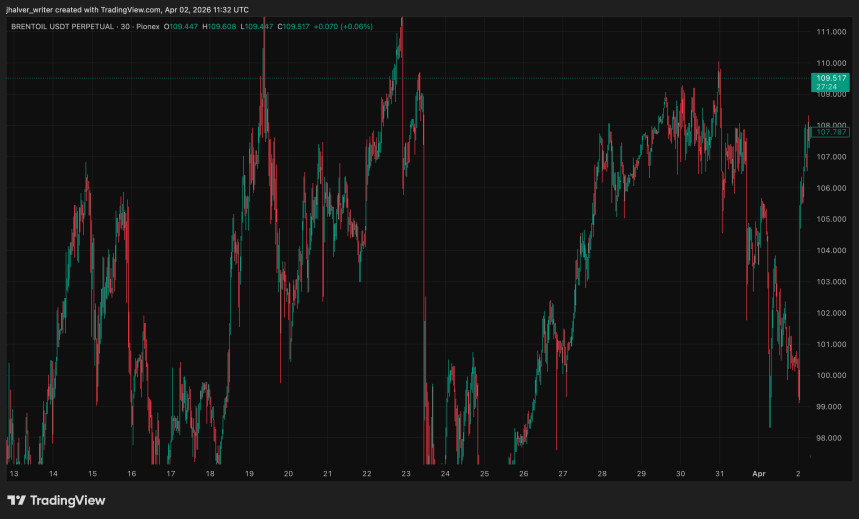Click date 14 on the time axis
859x519 pixels.
pos(53,473)
